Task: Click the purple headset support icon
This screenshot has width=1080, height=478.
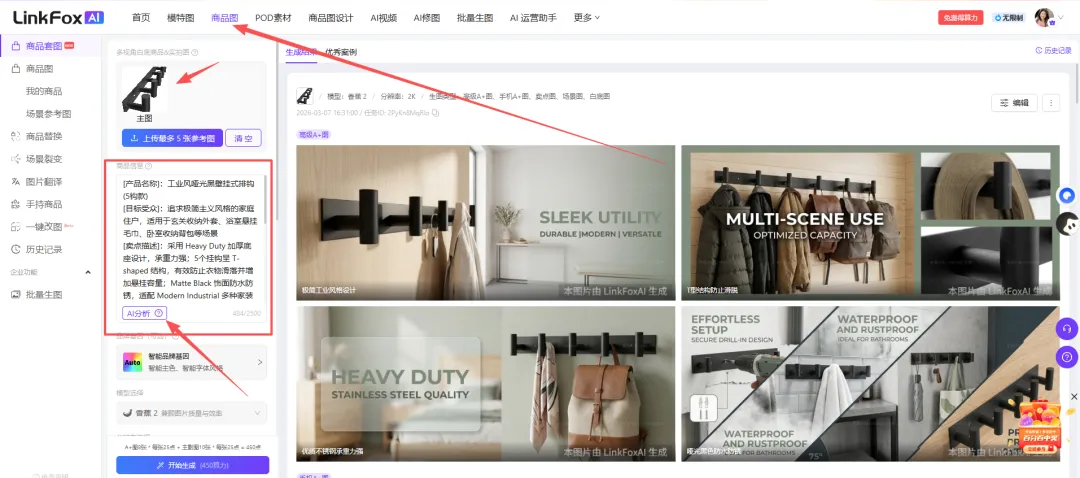Action: pyautogui.click(x=1066, y=329)
